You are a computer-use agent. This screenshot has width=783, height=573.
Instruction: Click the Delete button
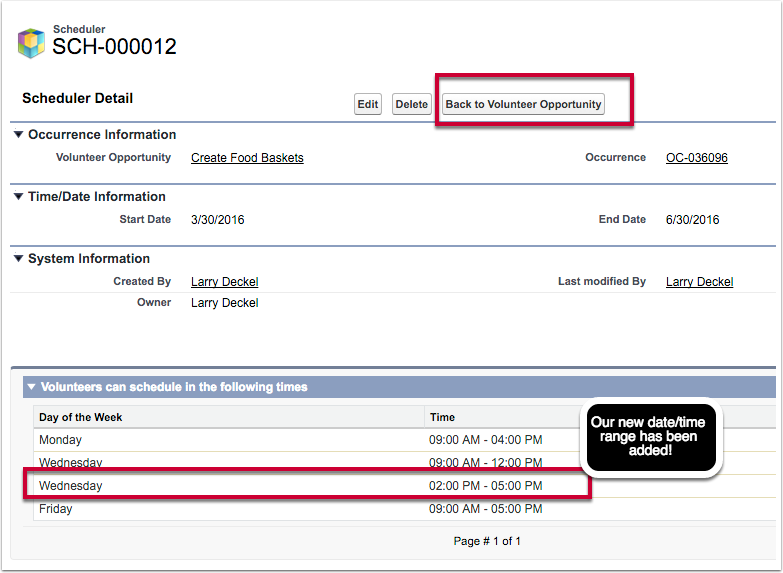[411, 104]
